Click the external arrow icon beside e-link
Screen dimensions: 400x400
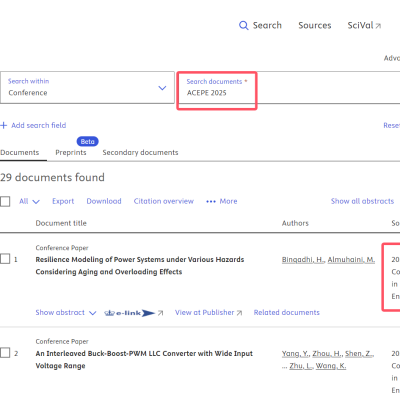pyautogui.click(x=160, y=313)
